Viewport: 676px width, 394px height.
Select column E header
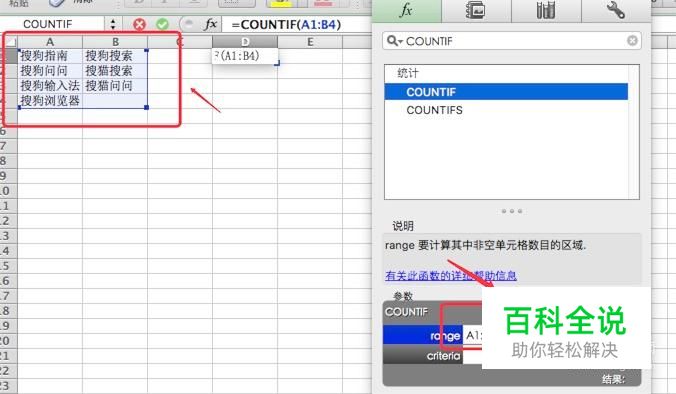coord(310,42)
